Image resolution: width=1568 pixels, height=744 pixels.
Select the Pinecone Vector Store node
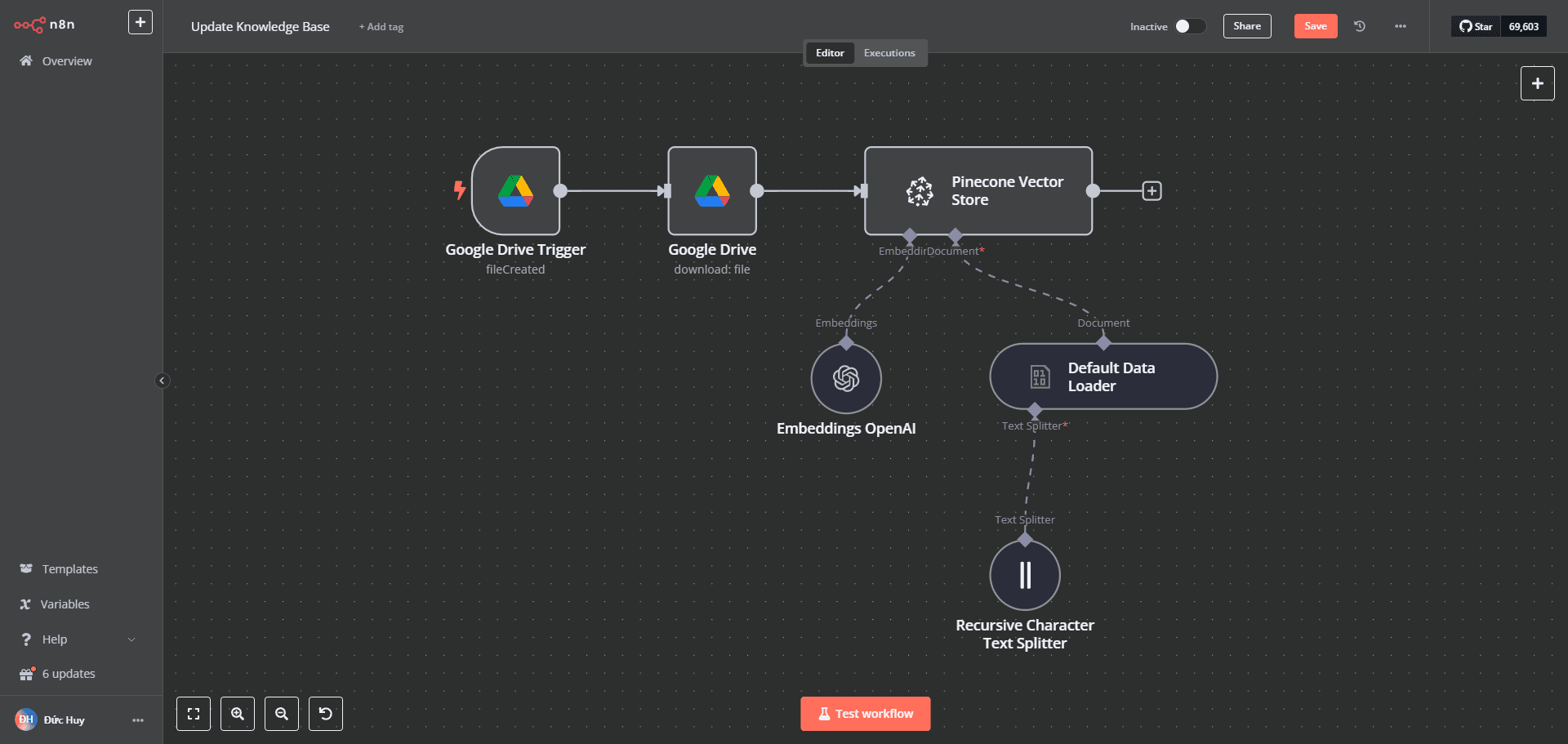978,191
